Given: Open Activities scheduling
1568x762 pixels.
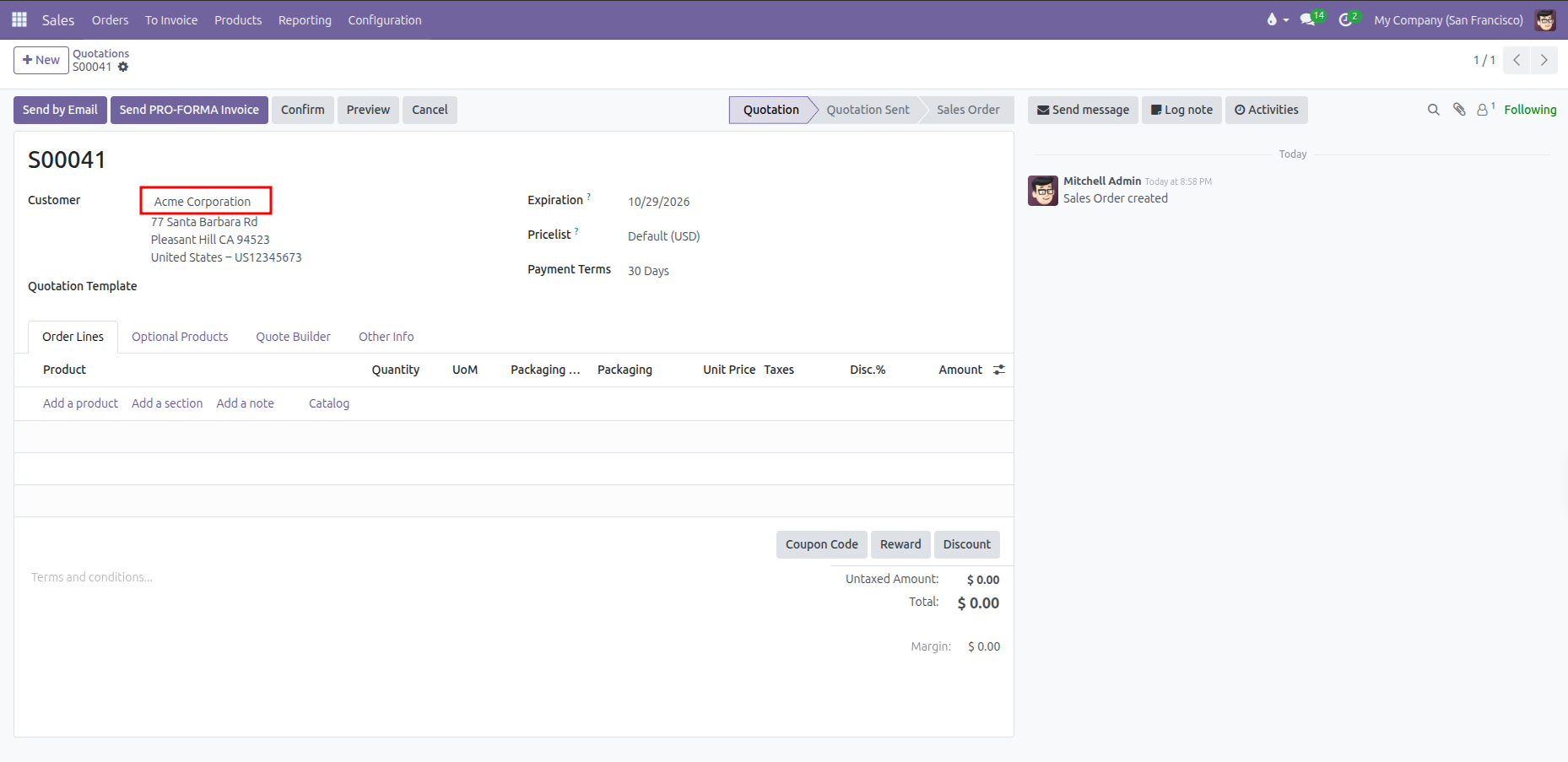Looking at the screenshot, I should (x=1267, y=110).
